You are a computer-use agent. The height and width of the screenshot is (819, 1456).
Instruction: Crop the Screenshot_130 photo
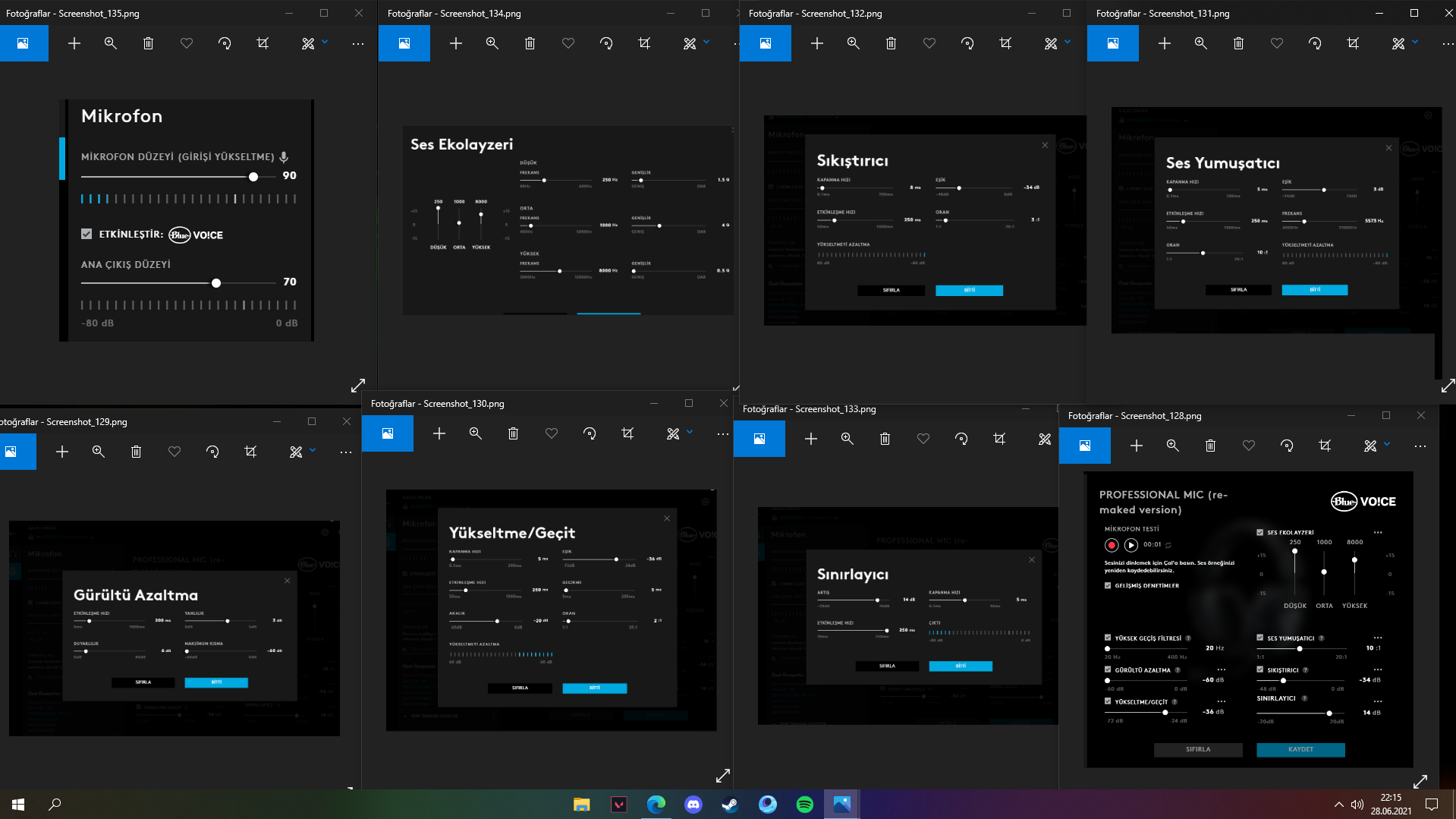coord(627,433)
